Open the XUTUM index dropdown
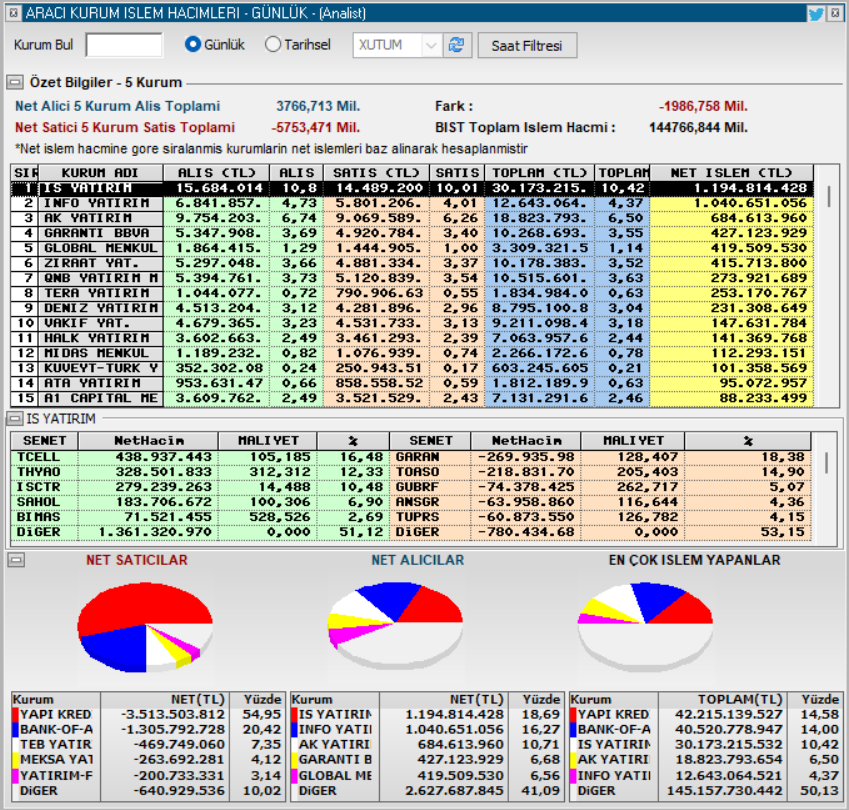Image resolution: width=849 pixels, height=810 pixels. click(x=431, y=45)
